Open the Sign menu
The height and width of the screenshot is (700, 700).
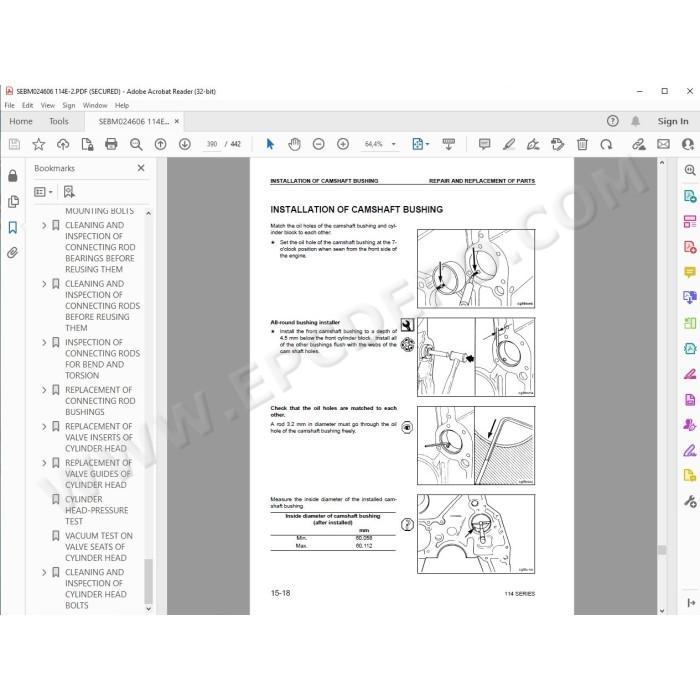coord(69,105)
